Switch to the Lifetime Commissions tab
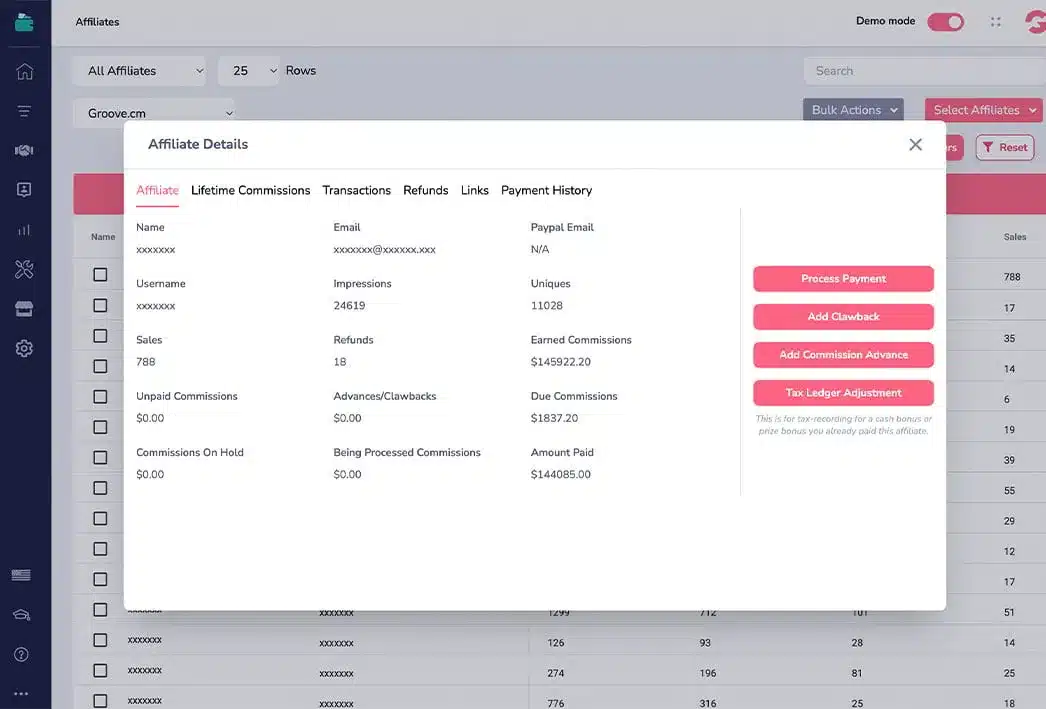This screenshot has width=1046, height=709. click(250, 190)
